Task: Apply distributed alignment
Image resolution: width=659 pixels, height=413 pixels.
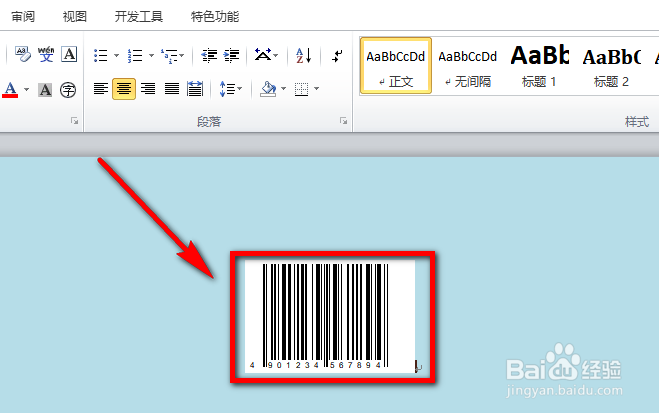Action: tap(195, 89)
